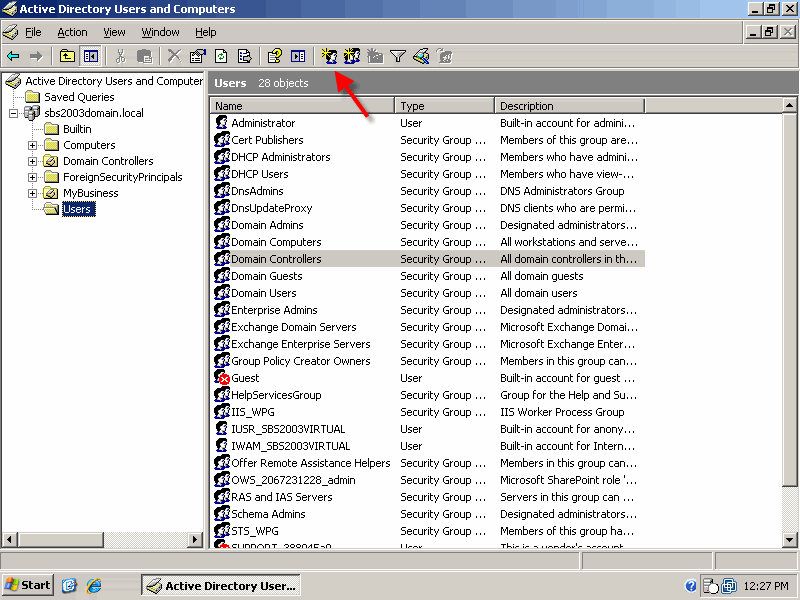Click the Find objects toolbar icon
This screenshot has height=600, width=800.
coord(421,56)
